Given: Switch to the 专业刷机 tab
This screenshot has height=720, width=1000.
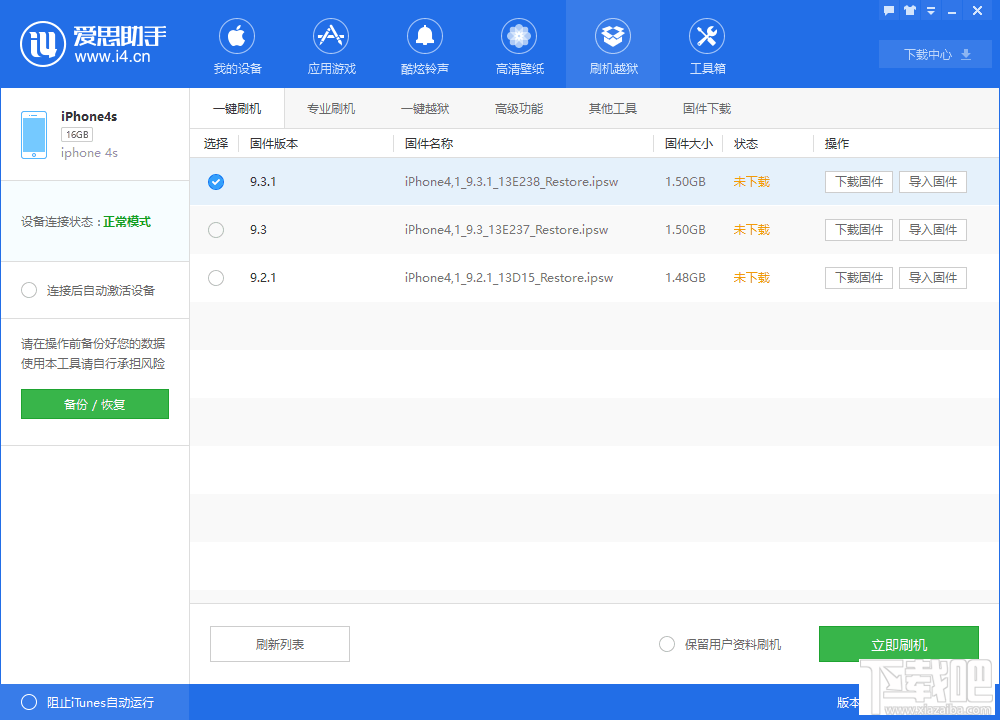Looking at the screenshot, I should pos(331,107).
